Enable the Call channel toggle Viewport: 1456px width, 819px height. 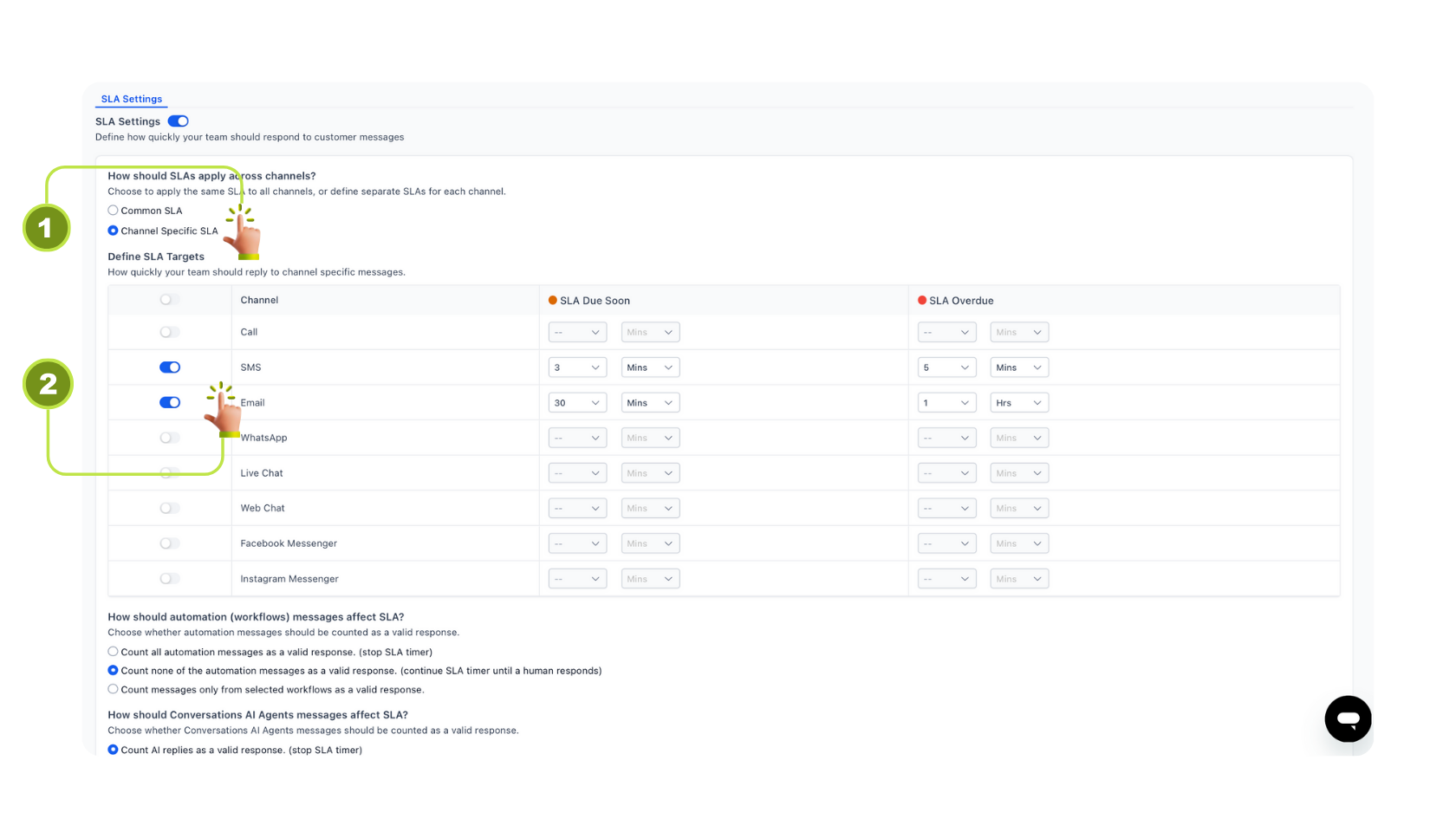point(170,332)
